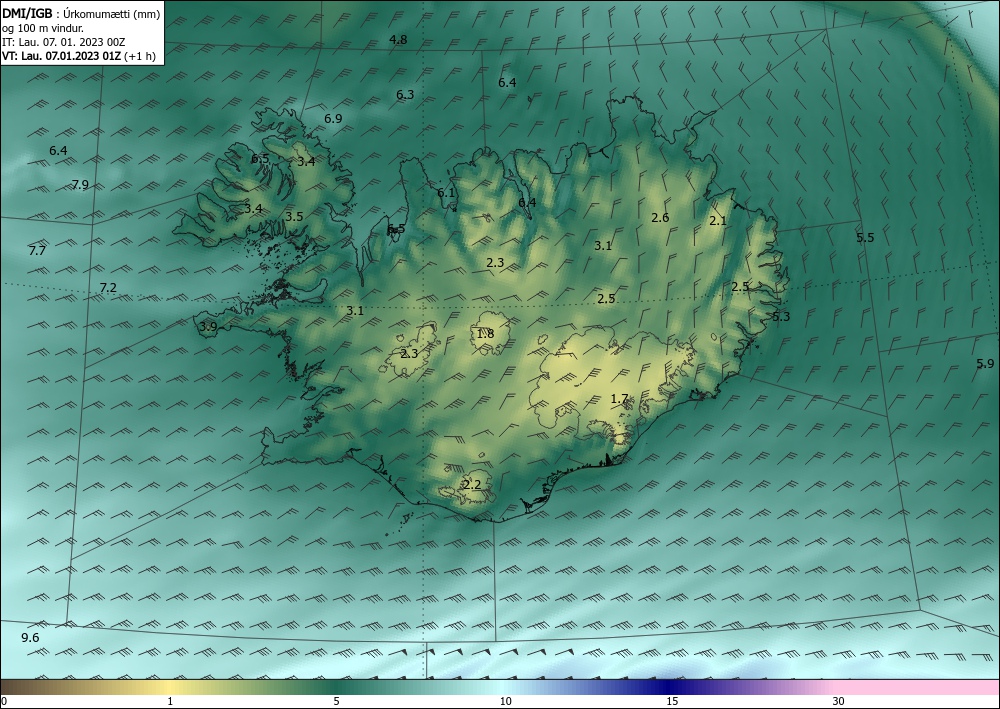Click the pale yellow section of the color scale
This screenshot has height=709, width=1000.
pos(167,687)
